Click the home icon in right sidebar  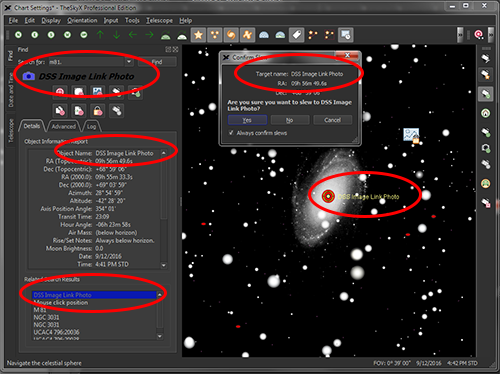(486, 113)
